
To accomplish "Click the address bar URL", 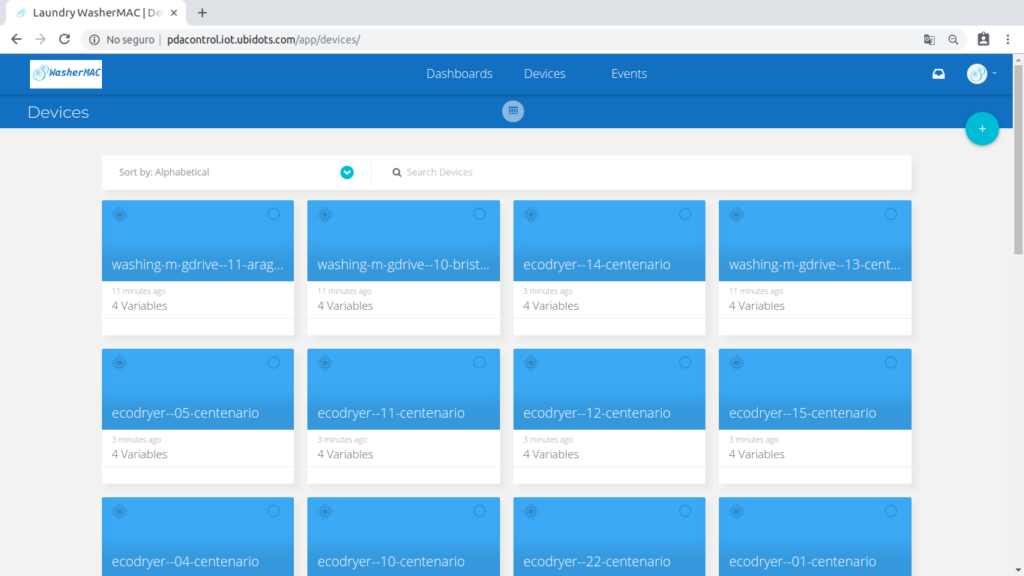I will click(x=264, y=40).
